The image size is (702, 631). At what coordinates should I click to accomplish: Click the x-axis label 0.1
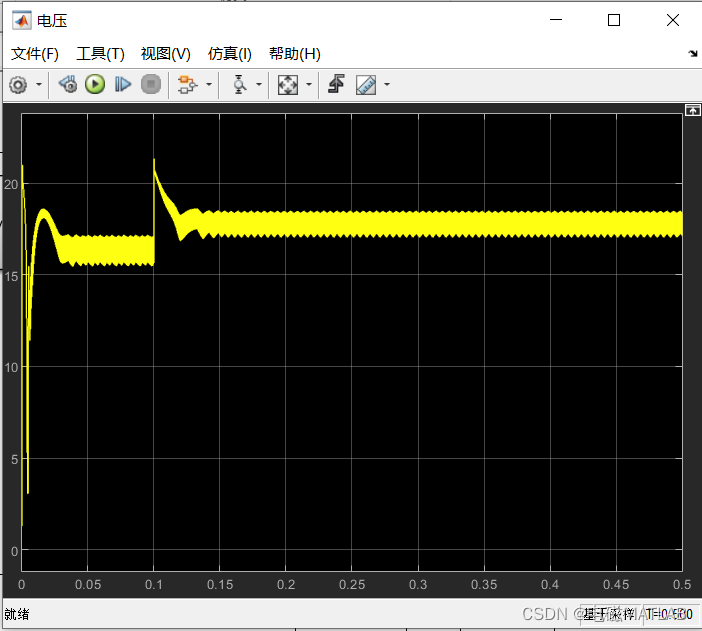pyautogui.click(x=154, y=584)
